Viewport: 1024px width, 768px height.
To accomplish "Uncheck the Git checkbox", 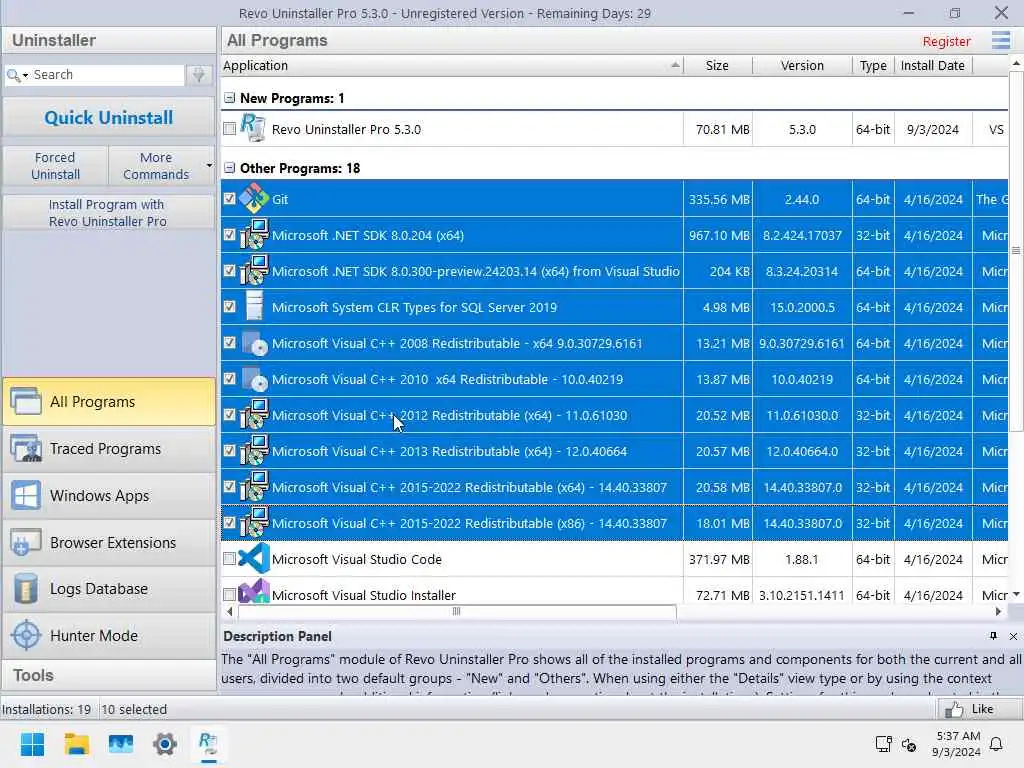I will [x=229, y=199].
